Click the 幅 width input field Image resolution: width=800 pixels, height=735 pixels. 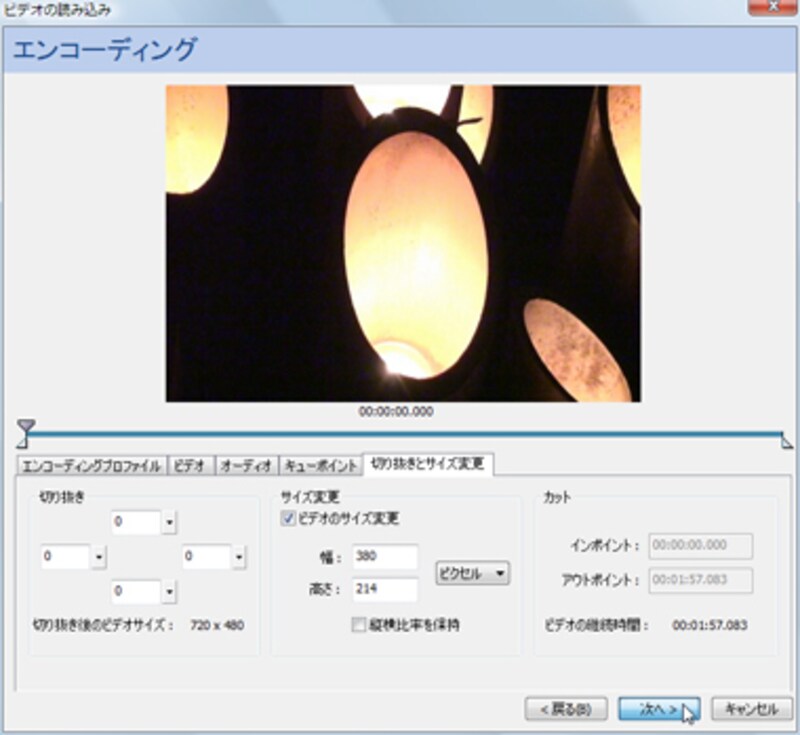[385, 557]
